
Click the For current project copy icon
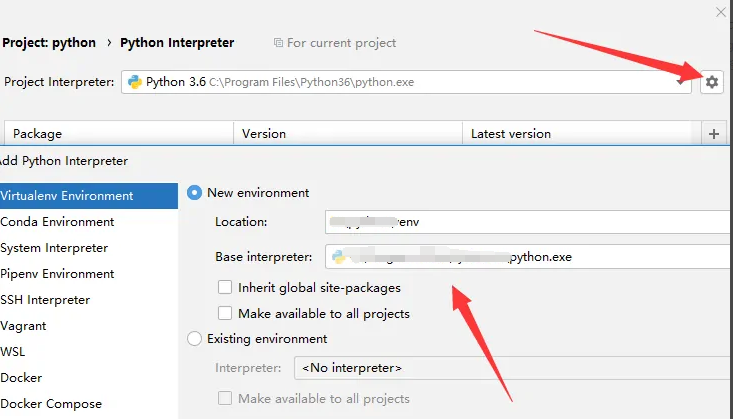pos(278,43)
